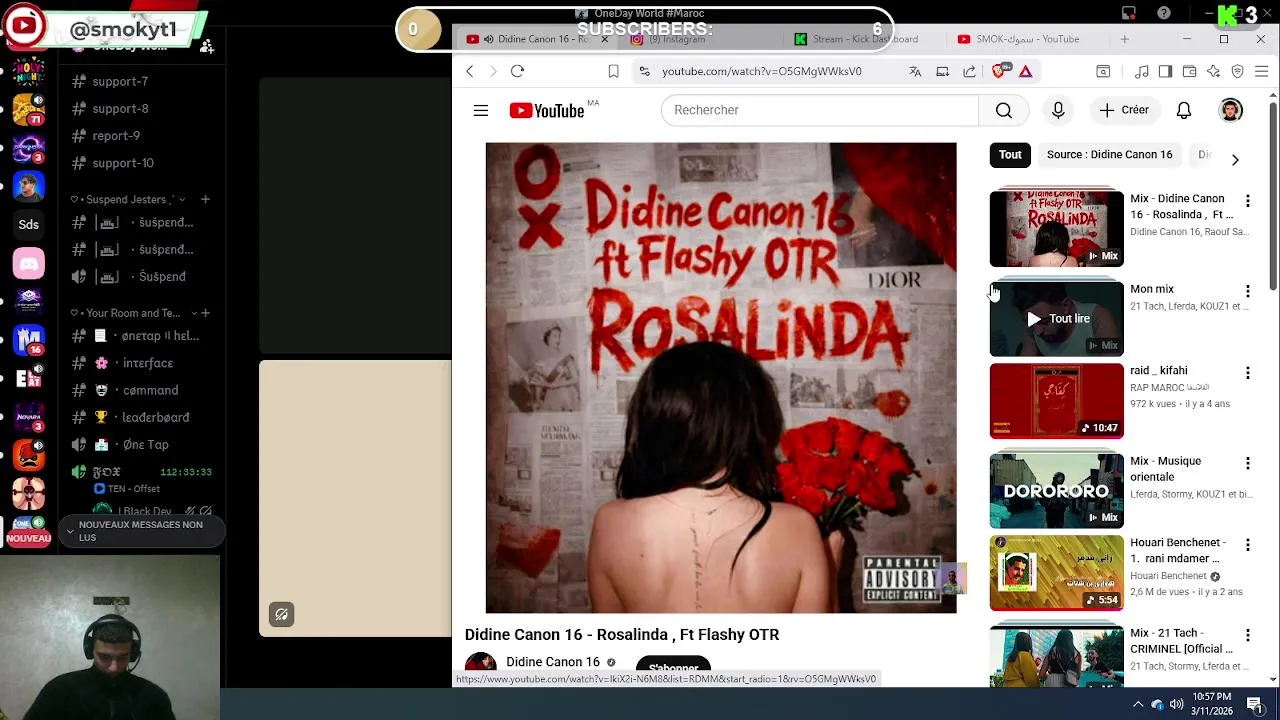
Task: Click the YouTube search magnifier button
Action: (1004, 110)
